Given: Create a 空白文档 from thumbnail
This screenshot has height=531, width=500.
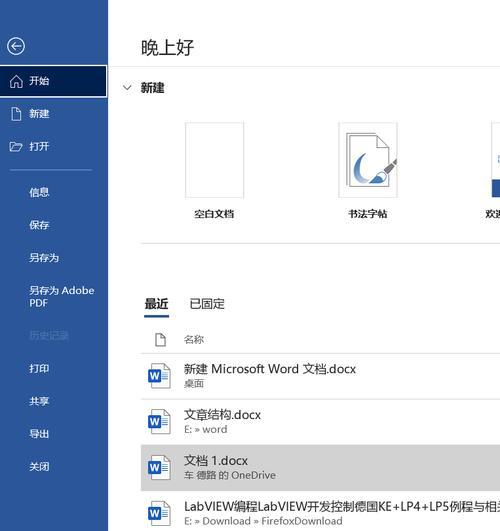Looking at the screenshot, I should (214, 160).
